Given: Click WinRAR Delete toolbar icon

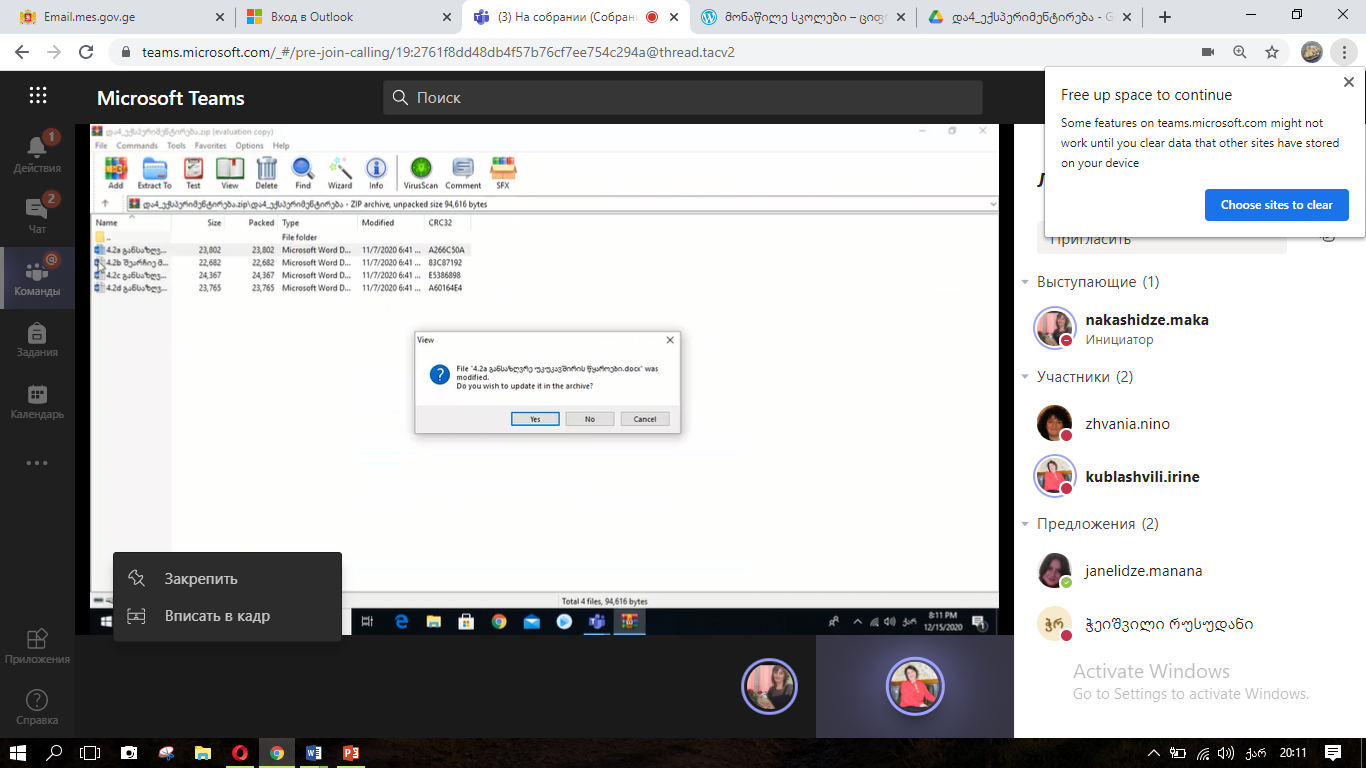Looking at the screenshot, I should click(x=266, y=173).
